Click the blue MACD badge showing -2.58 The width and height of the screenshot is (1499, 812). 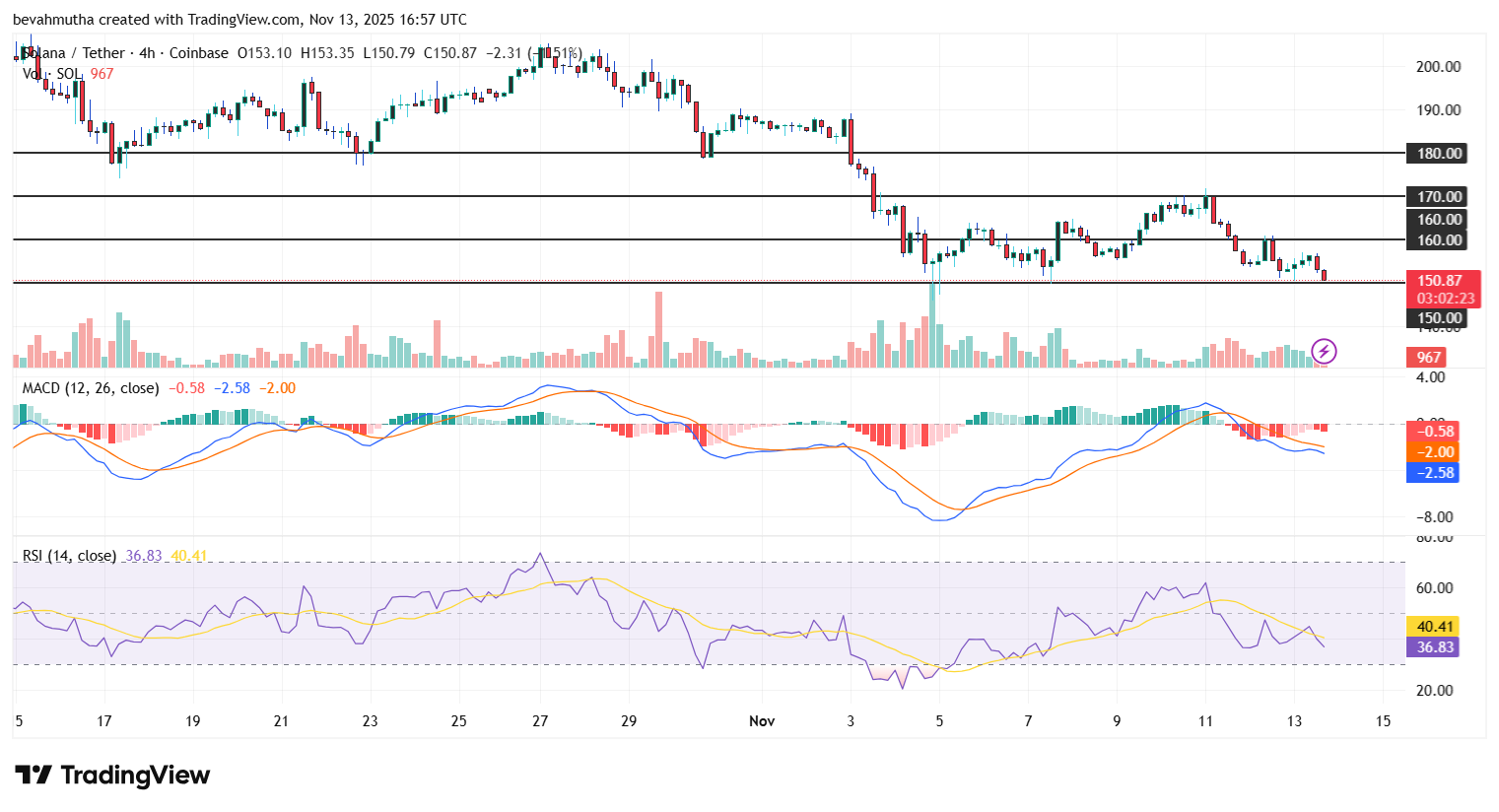tap(1435, 473)
